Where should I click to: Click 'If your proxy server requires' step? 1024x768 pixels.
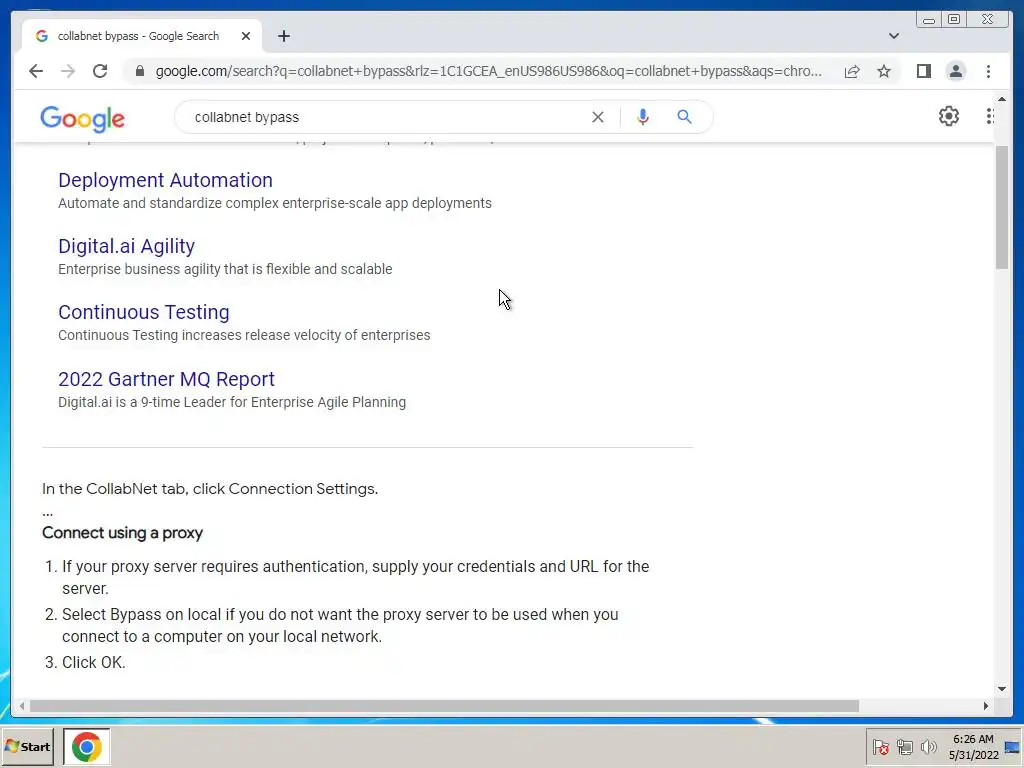355,577
